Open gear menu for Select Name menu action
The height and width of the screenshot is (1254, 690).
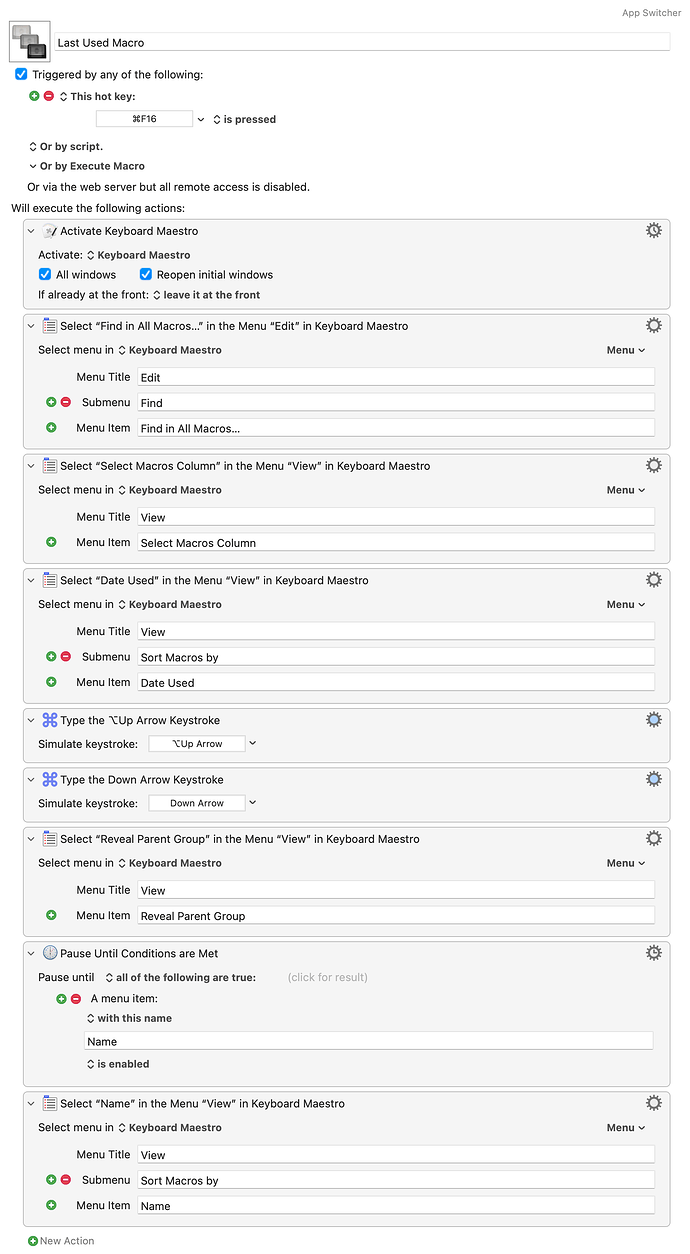tap(653, 1102)
